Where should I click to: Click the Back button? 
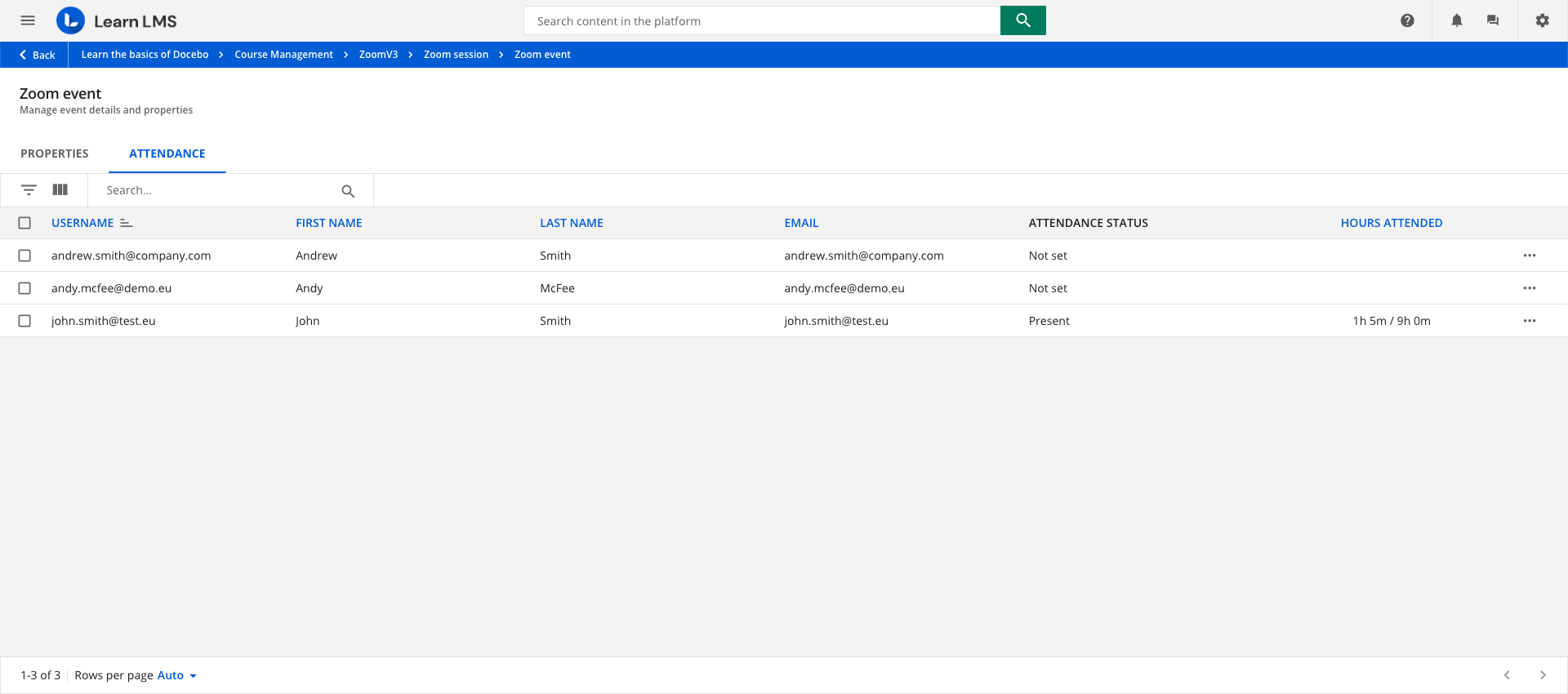(x=37, y=55)
